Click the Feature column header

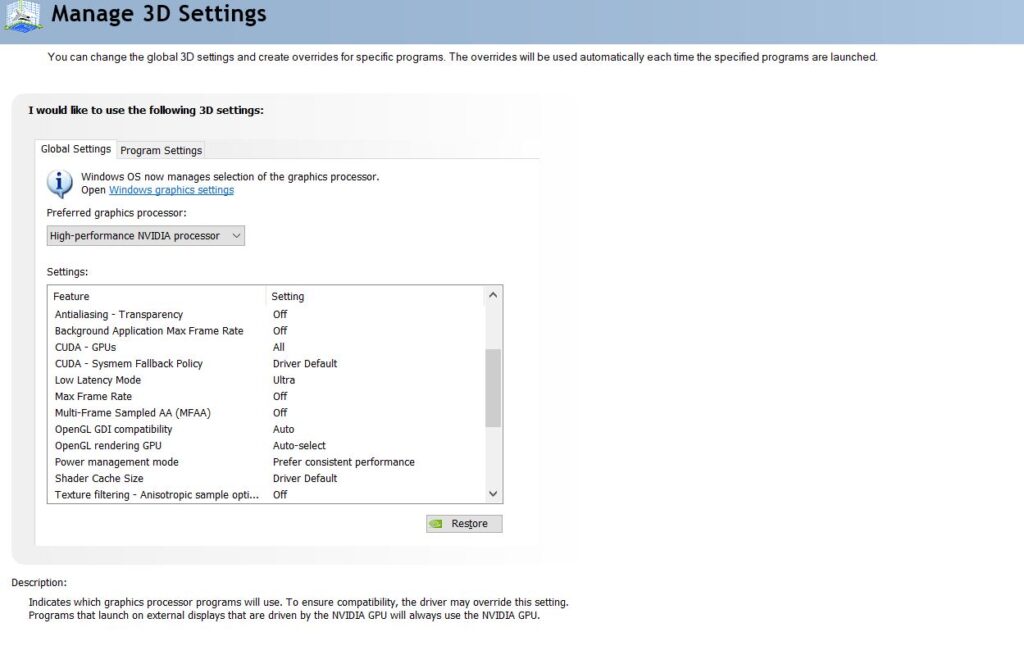pos(158,296)
